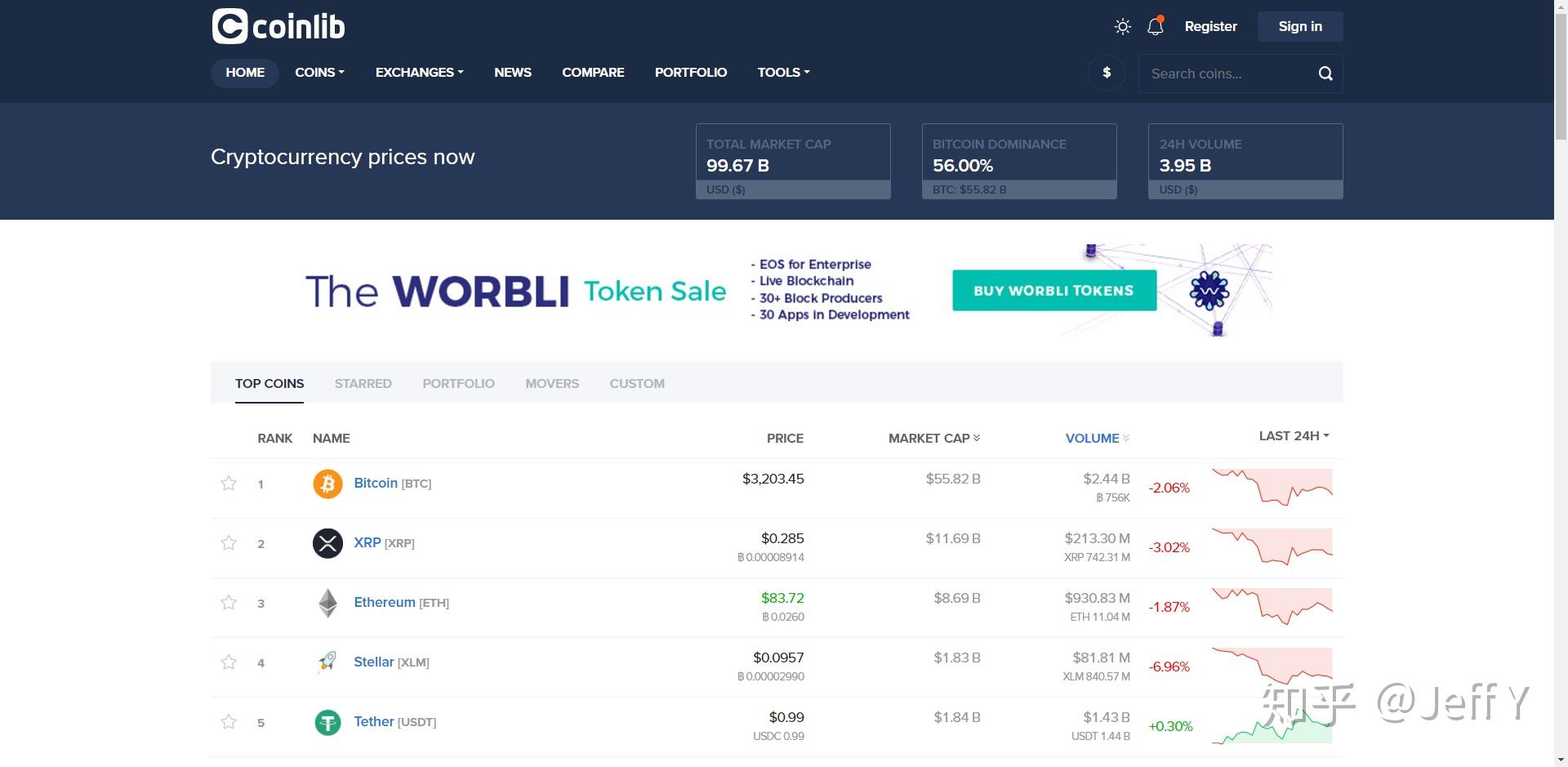
Task: Open Bitcoin 24h sparkline chart
Action: point(1272,487)
